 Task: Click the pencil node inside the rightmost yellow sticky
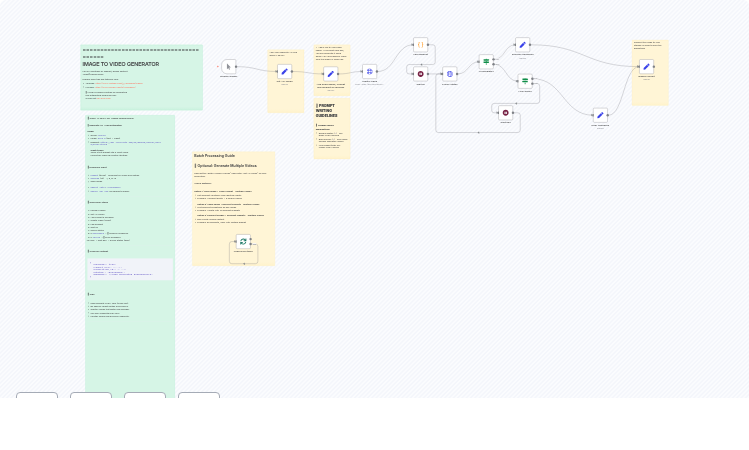tap(646, 67)
